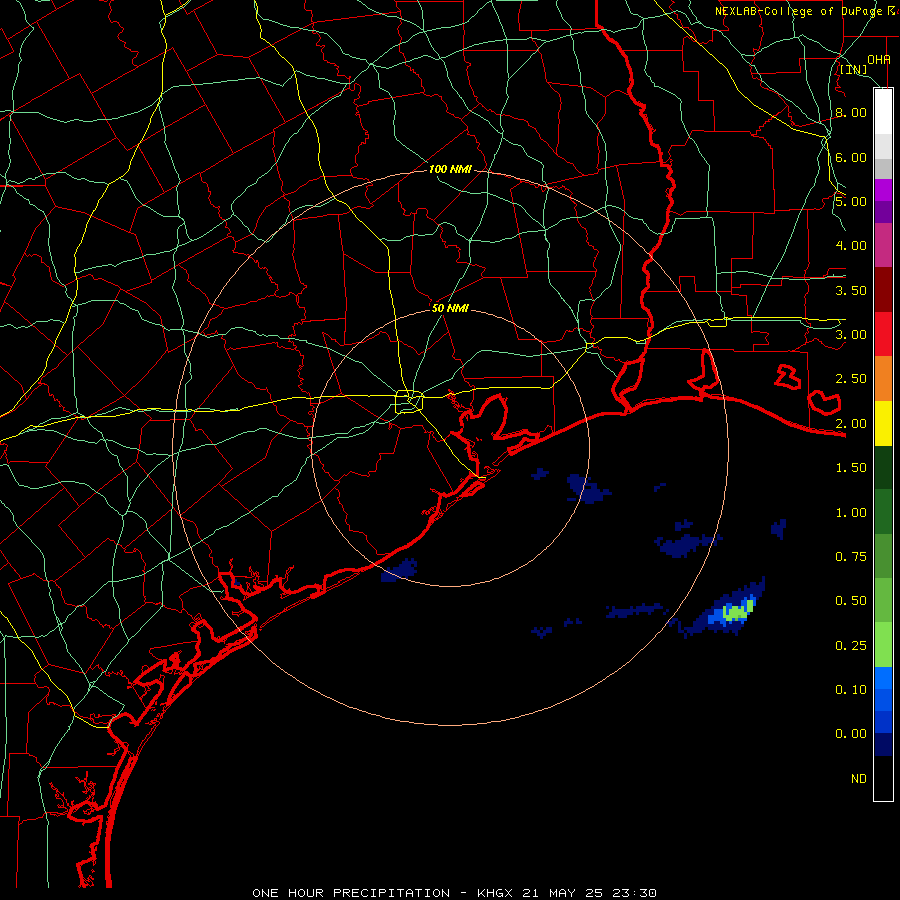Click the 50 NMI range ring label
Screen dimensions: 900x900
click(450, 308)
